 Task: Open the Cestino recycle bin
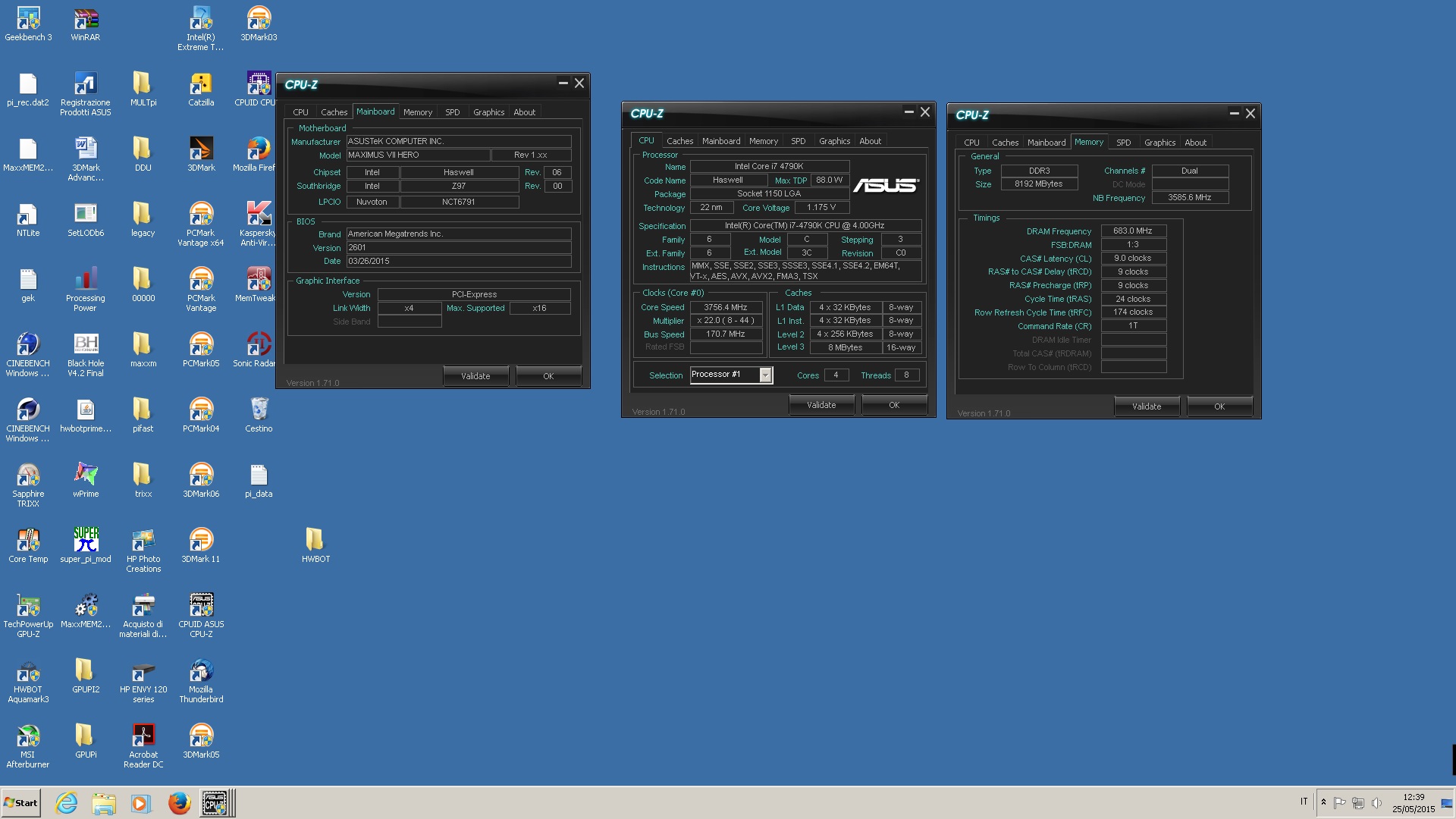pyautogui.click(x=259, y=415)
